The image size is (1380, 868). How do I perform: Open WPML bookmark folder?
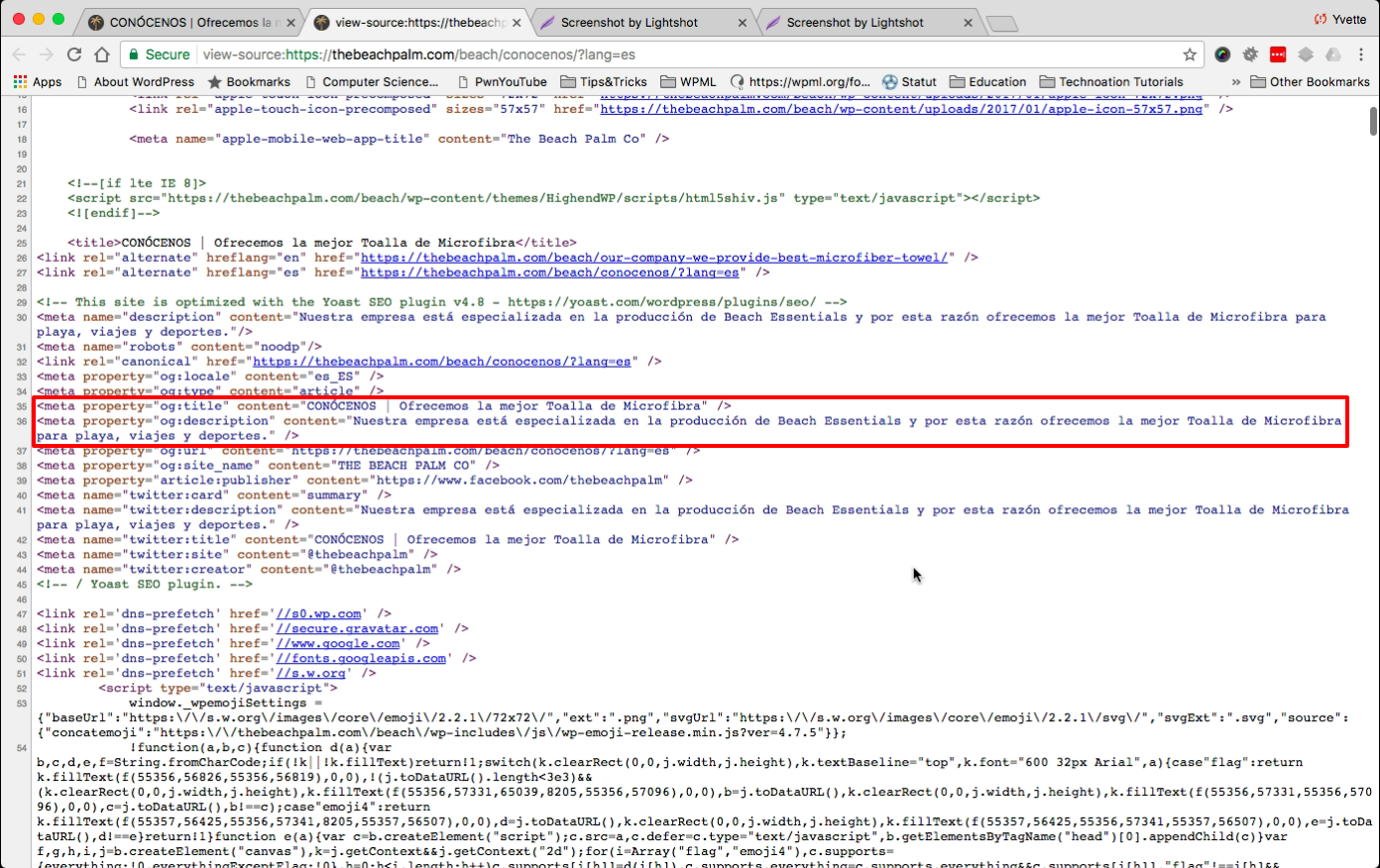[x=688, y=82]
